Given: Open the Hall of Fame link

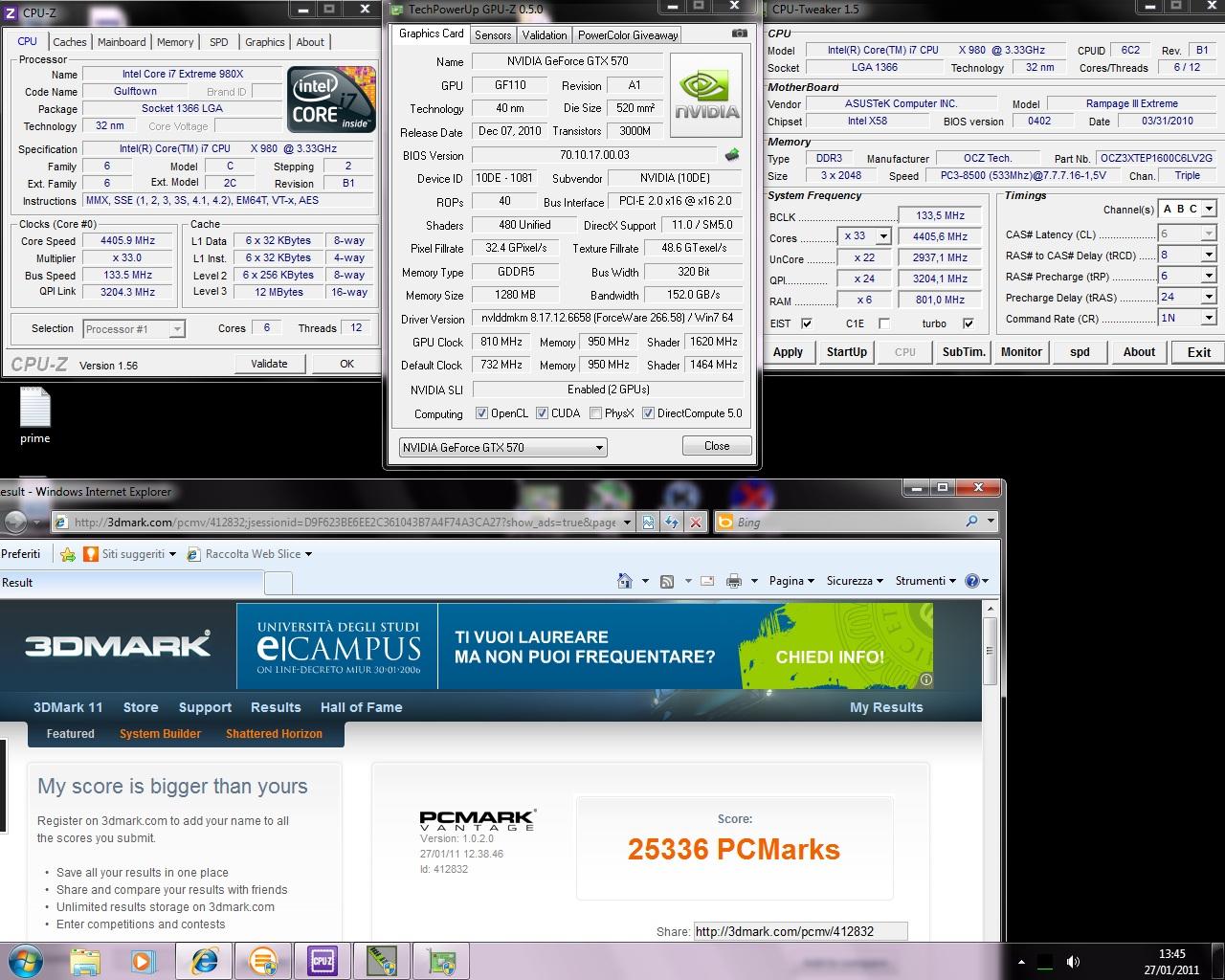Looking at the screenshot, I should (361, 707).
